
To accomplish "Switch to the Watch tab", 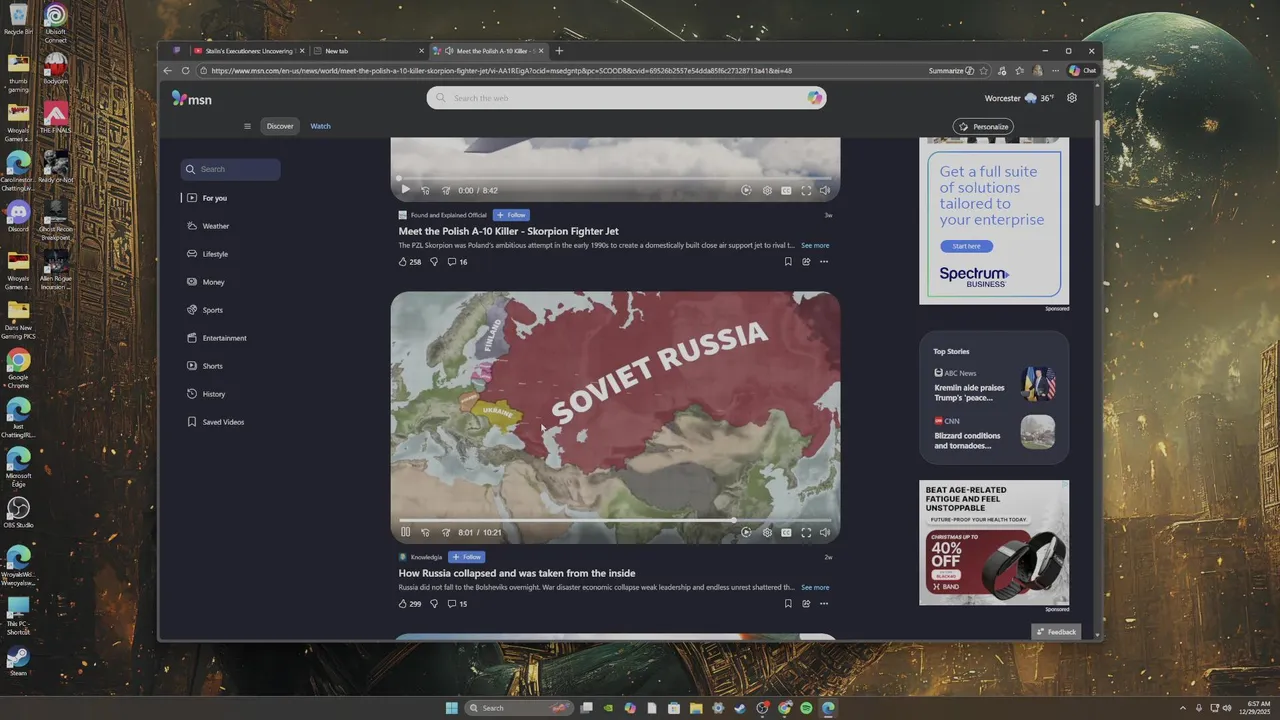I will click(x=320, y=126).
